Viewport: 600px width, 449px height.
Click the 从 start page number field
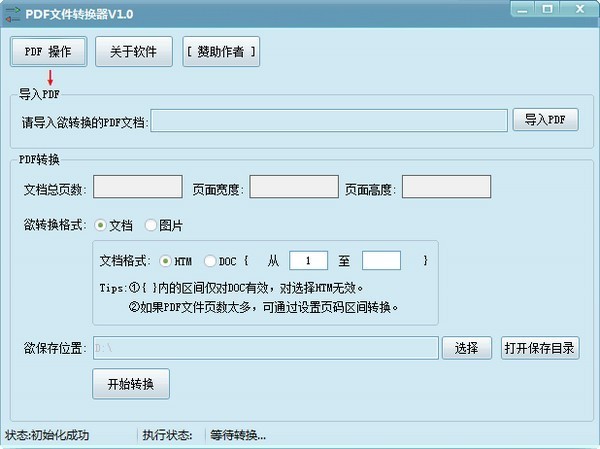tap(309, 261)
